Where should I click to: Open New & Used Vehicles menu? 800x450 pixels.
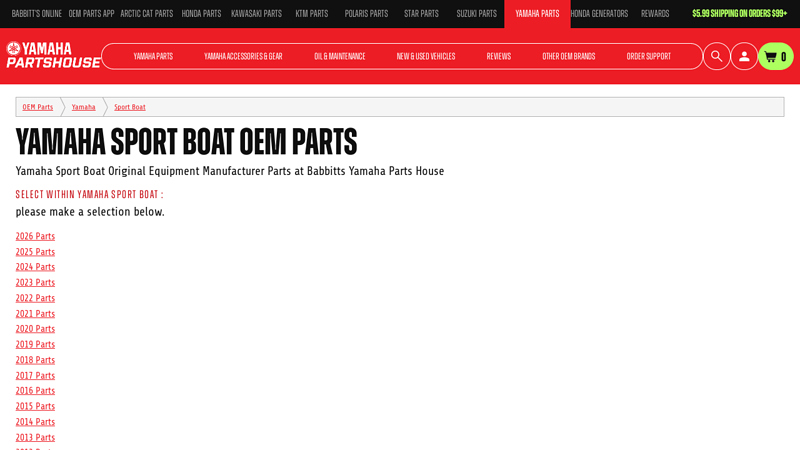click(x=426, y=56)
